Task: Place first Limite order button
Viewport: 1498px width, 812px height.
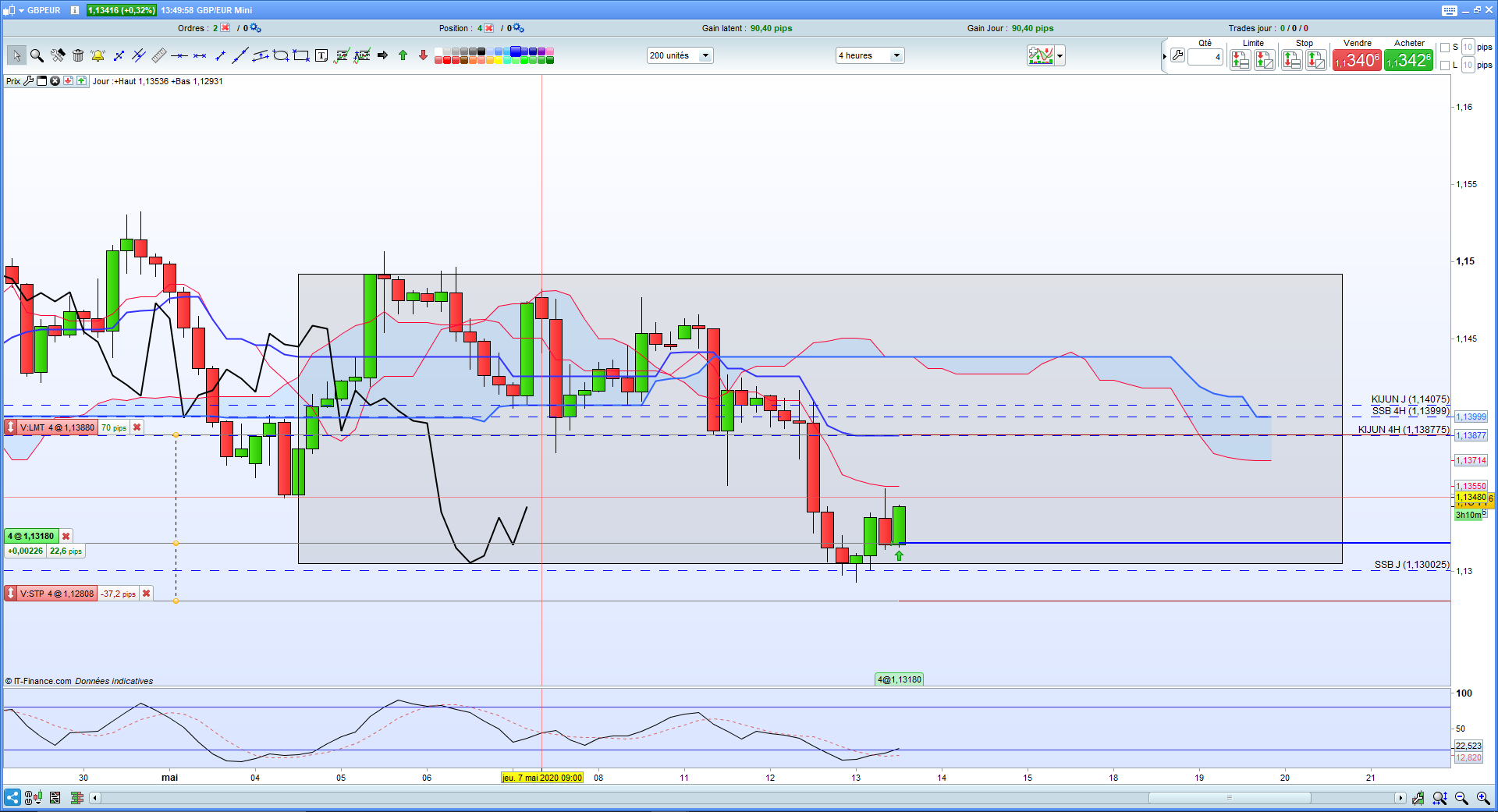Action: [x=1240, y=60]
